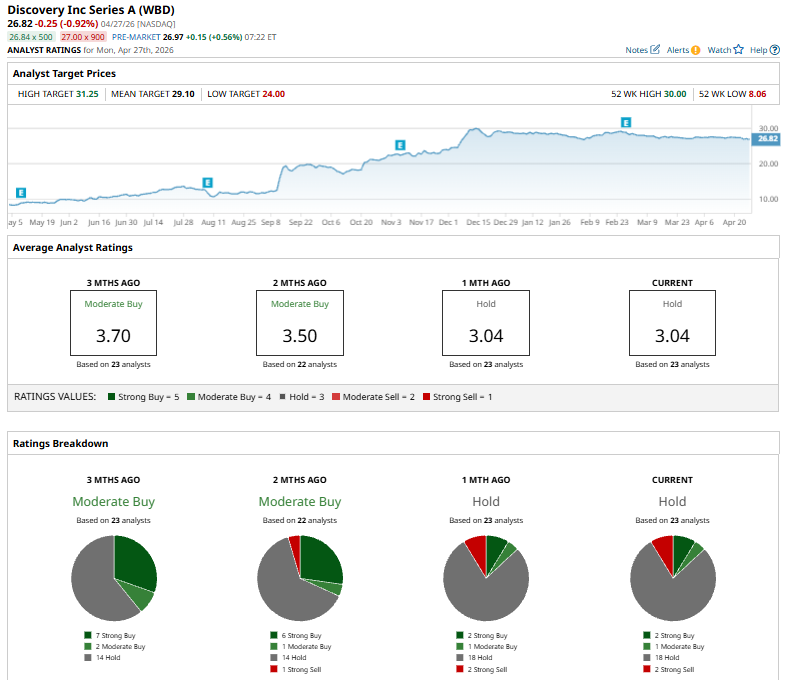Click the Current 3.04 Hold rating box
Viewport: 787px width, 680px height.
(x=672, y=323)
